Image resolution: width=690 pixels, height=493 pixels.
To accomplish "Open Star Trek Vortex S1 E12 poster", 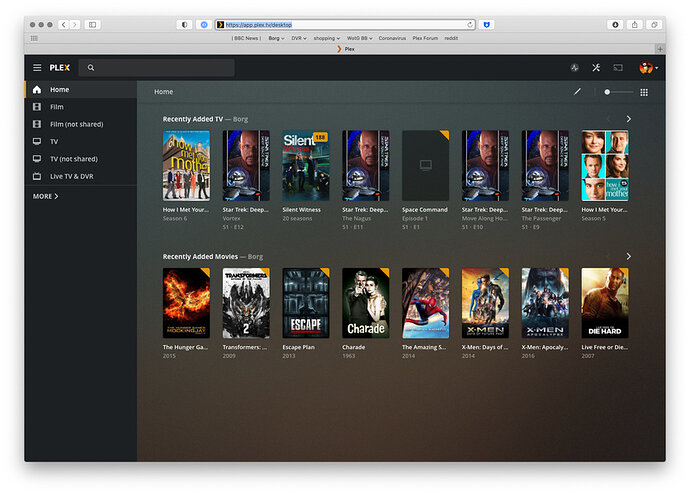I will point(246,166).
